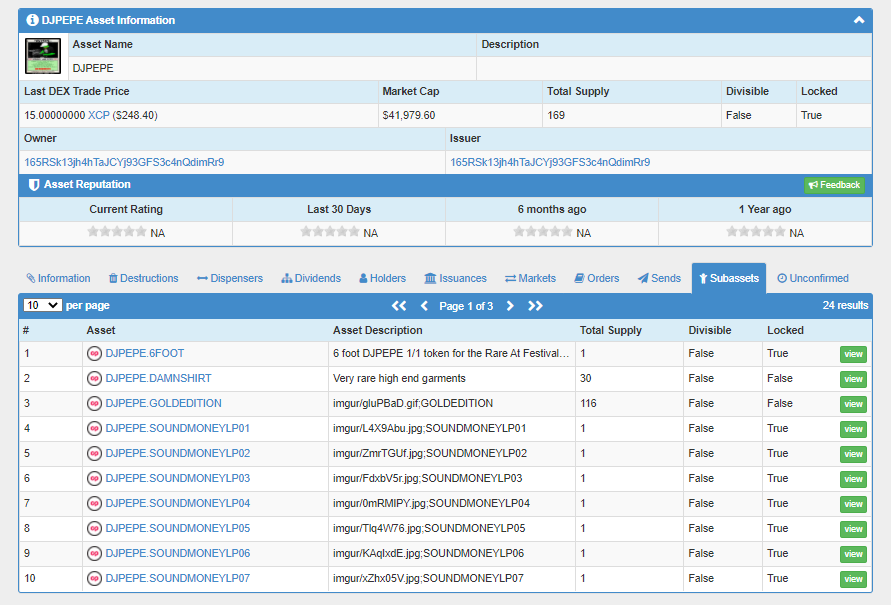Click the DJPEPE asset thumbnail image
This screenshot has height=605, width=891.
point(43,57)
